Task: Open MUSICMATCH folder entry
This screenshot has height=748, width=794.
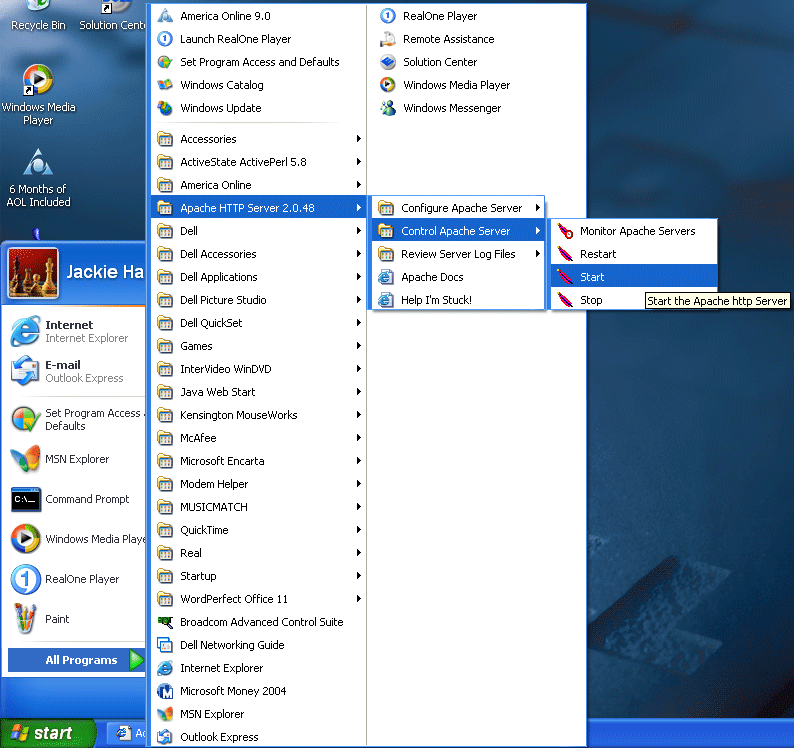Action: point(259,507)
